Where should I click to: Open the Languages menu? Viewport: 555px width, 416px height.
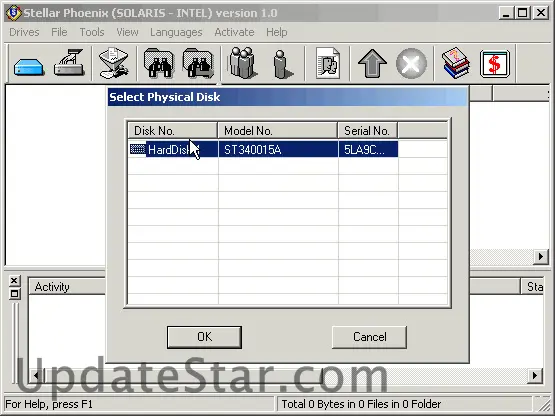click(x=176, y=32)
